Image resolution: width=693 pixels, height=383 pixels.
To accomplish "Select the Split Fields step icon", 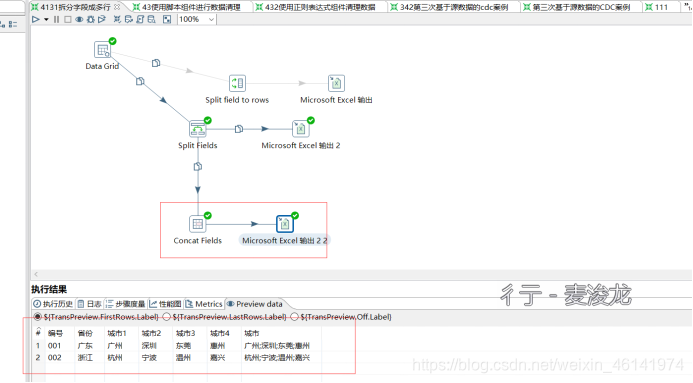I will [x=198, y=129].
